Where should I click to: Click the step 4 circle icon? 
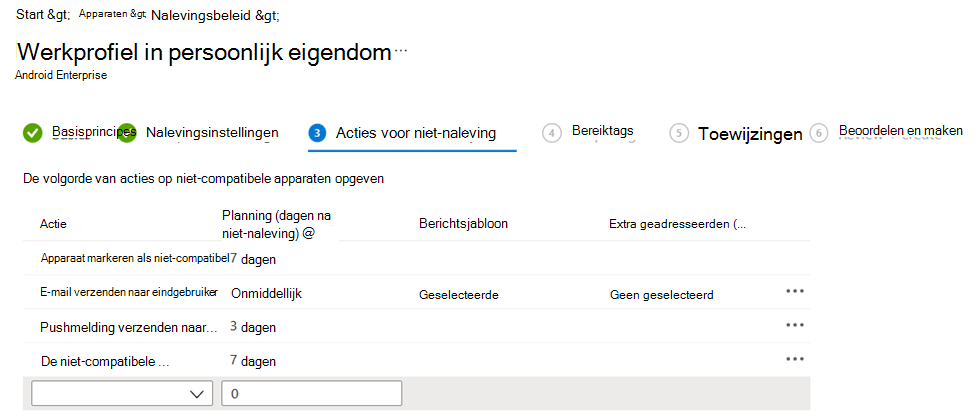pos(551,133)
